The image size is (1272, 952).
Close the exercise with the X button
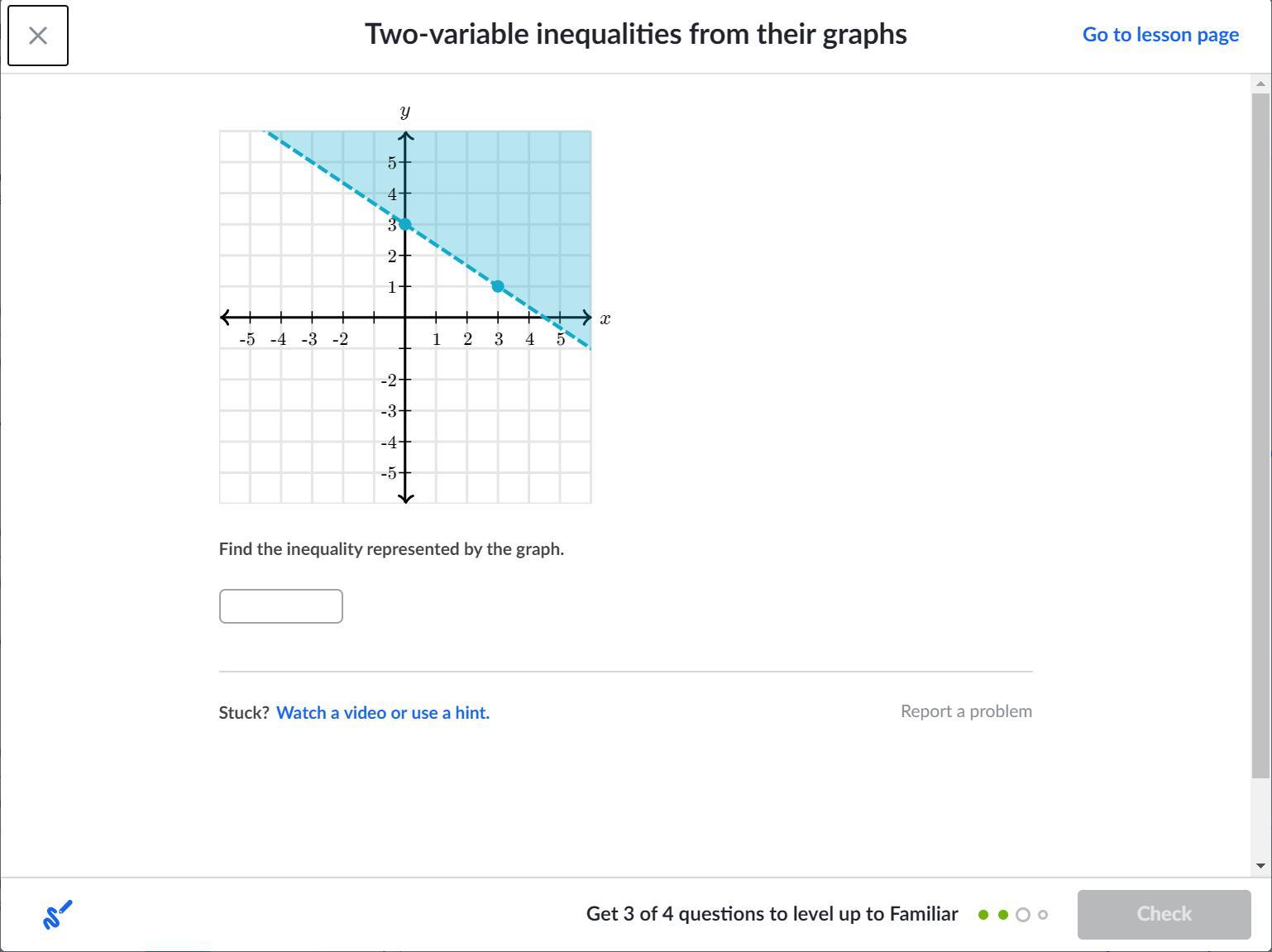point(38,36)
